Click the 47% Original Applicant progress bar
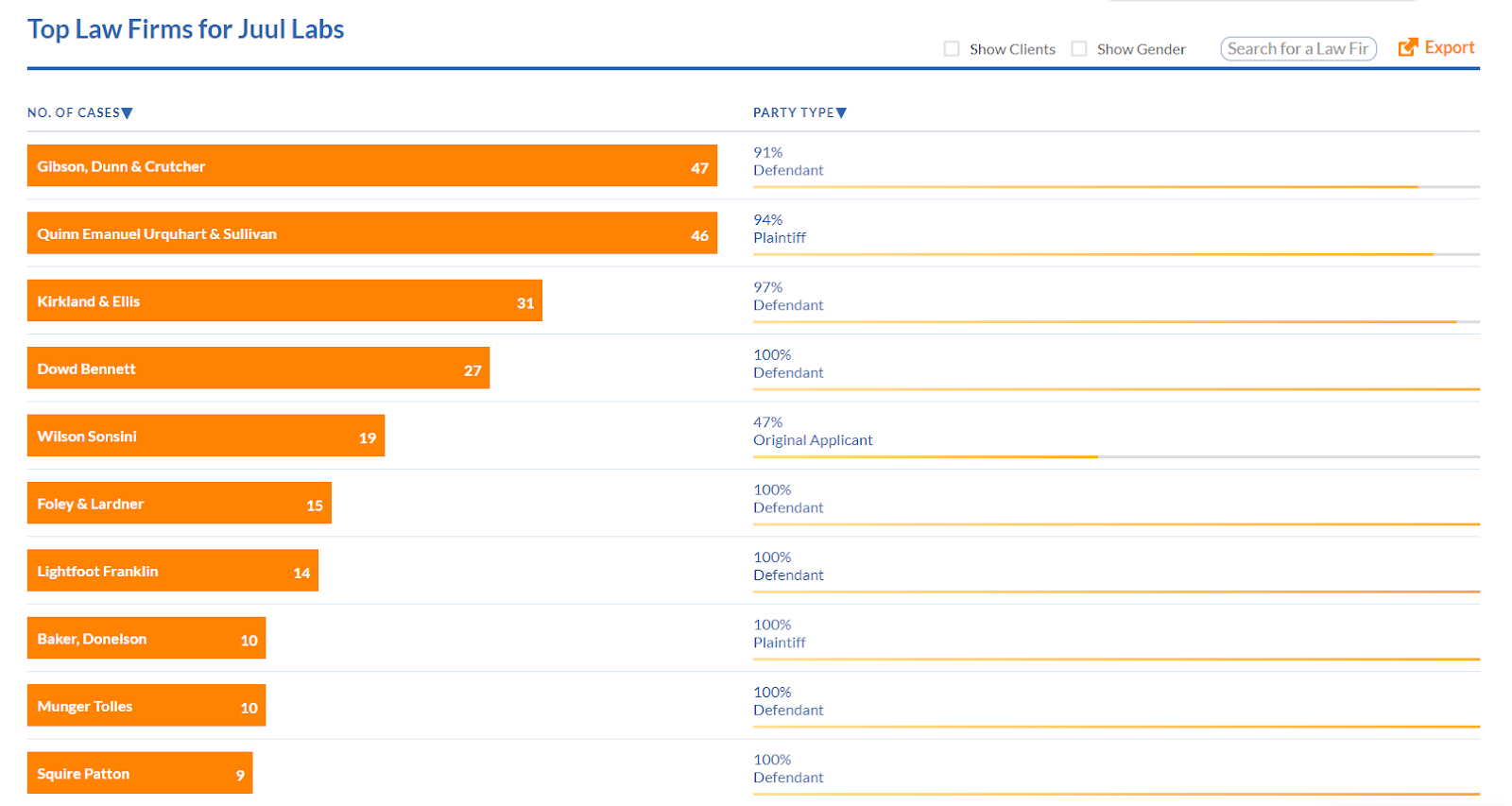This screenshot has height=806, width=1512. pyautogui.click(x=1116, y=457)
